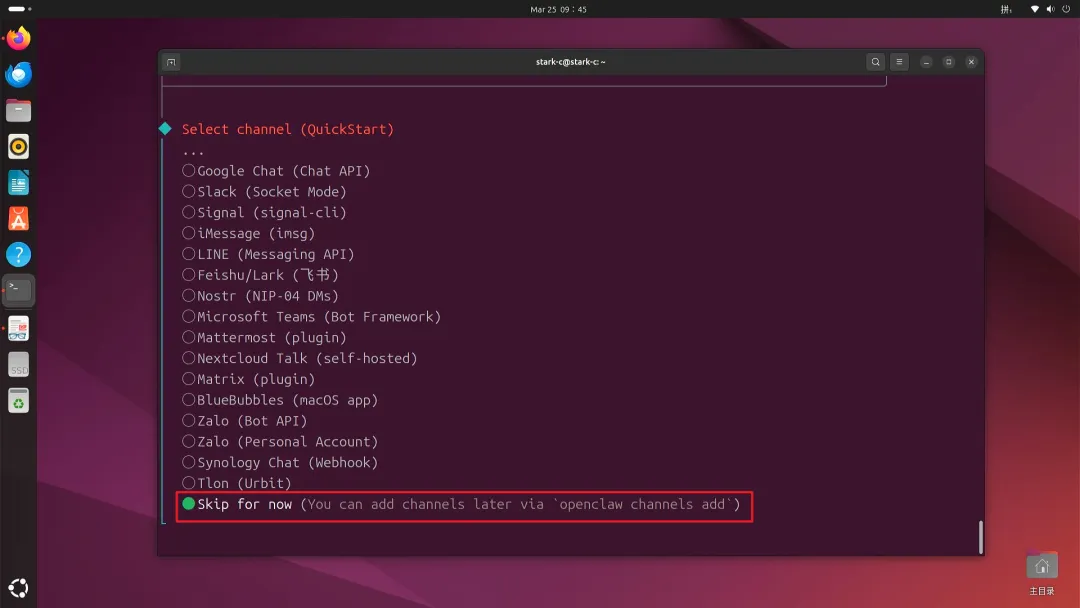Image resolution: width=1080 pixels, height=608 pixels.
Task: Open the Help icon in the dock
Action: (19, 255)
